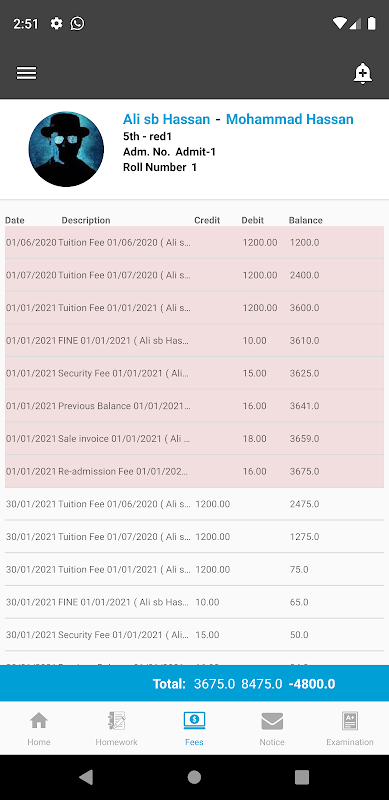Select the 30/01/2021 Security Fee credit row

[194, 635]
